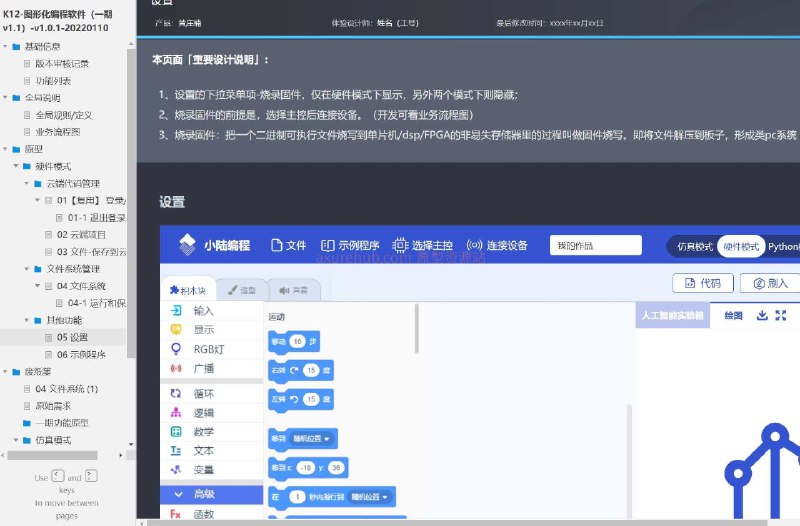800x526 pixels.
Task: Collapse the 云端代码管理 folder
Action: point(27,183)
